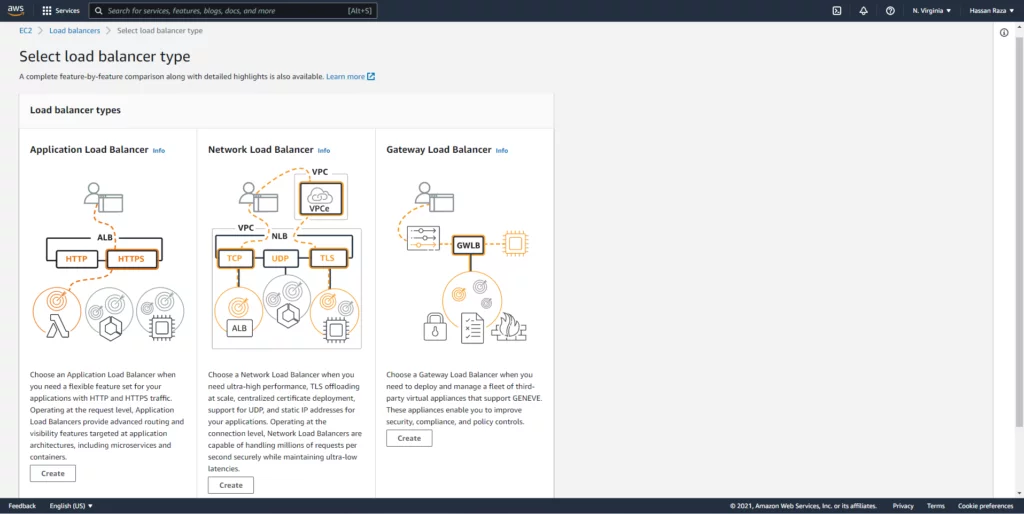
Task: Click the TCP box in NLB diagram
Action: coord(234,259)
